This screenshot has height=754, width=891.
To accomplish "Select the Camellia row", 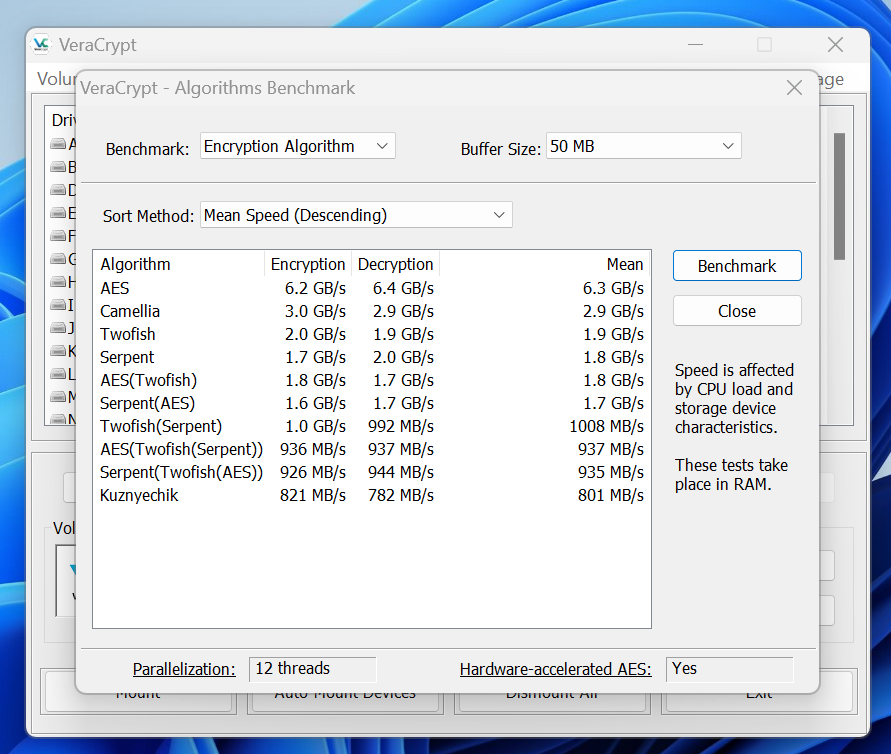I will coord(372,311).
